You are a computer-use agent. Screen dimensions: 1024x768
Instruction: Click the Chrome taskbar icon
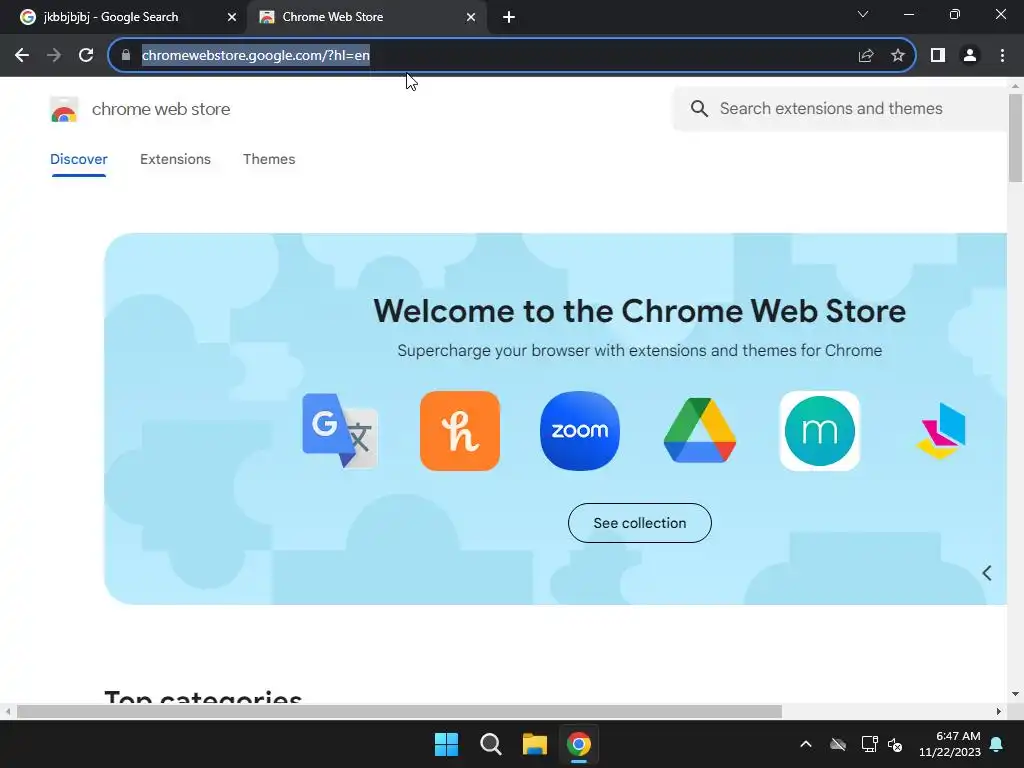579,744
